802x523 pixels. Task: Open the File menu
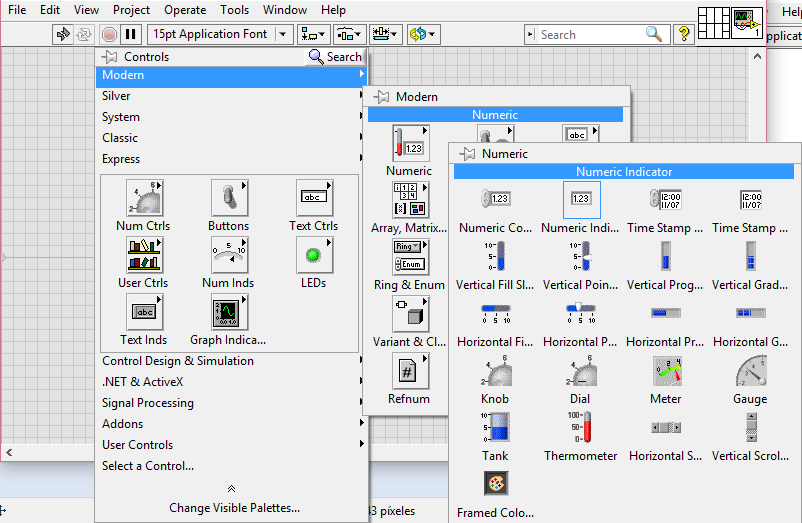point(17,10)
